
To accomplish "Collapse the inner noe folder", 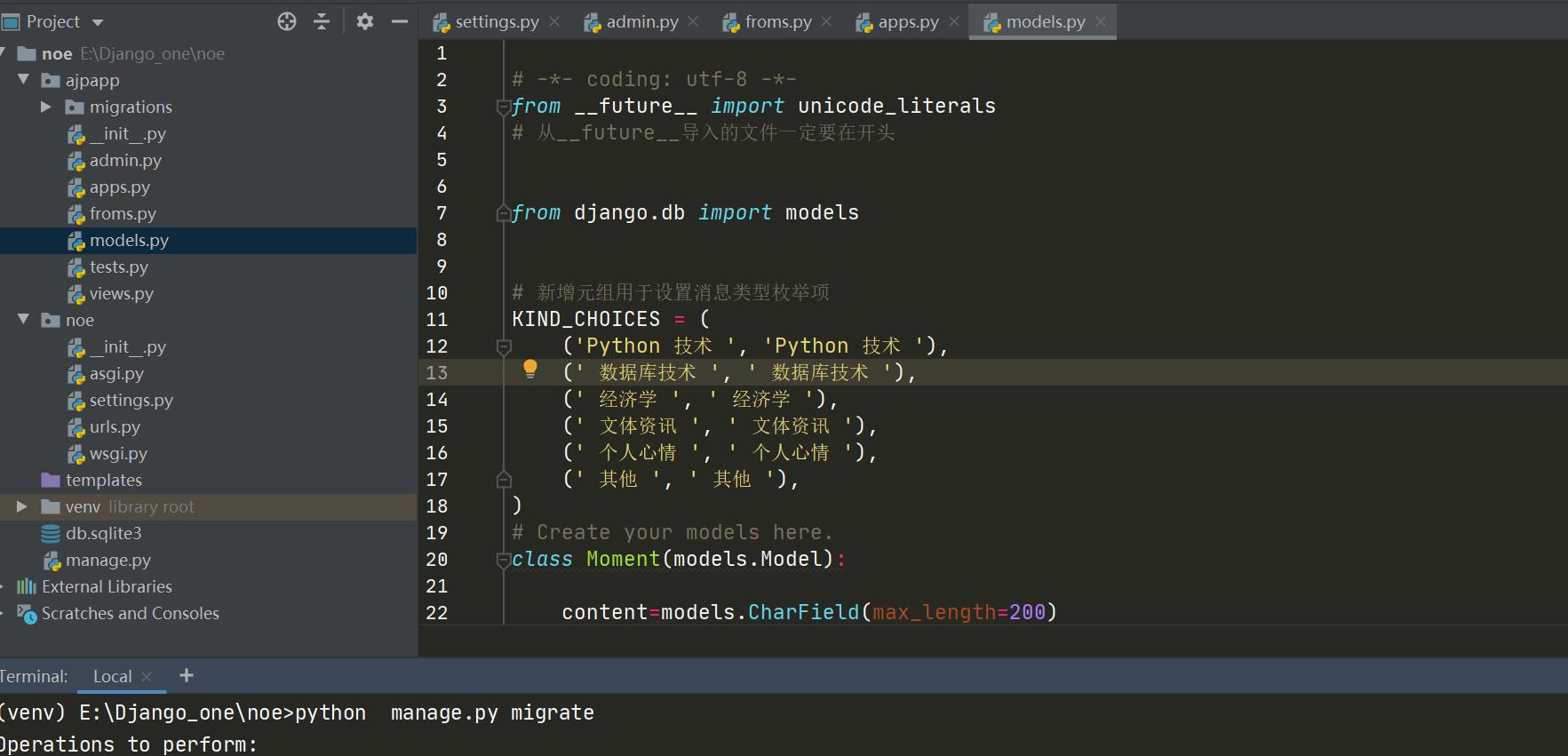I will (24, 320).
